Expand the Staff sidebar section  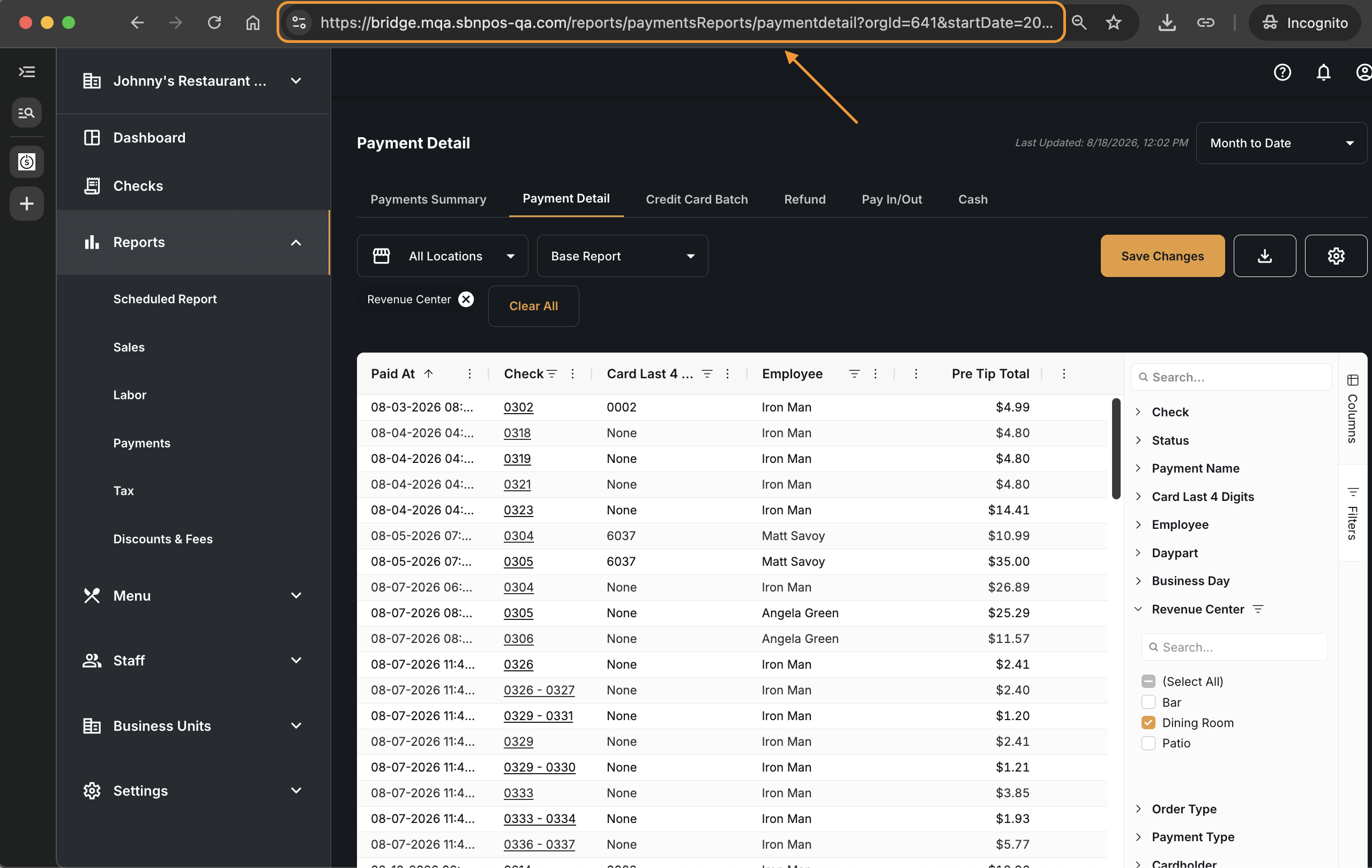click(193, 661)
